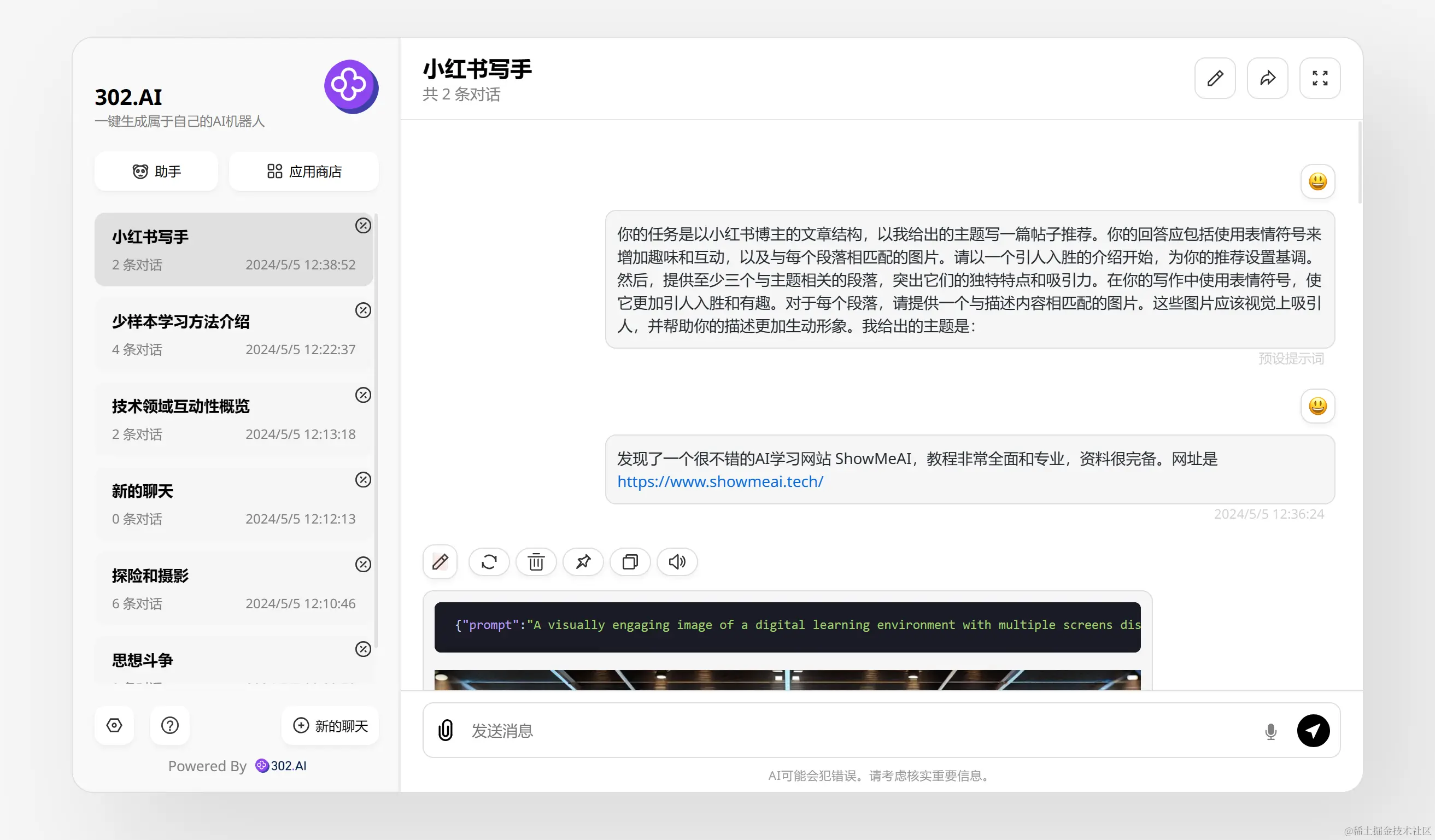Screen dimensions: 1435x840
Task: Pin the message with the pin icon
Action: click(x=583, y=562)
